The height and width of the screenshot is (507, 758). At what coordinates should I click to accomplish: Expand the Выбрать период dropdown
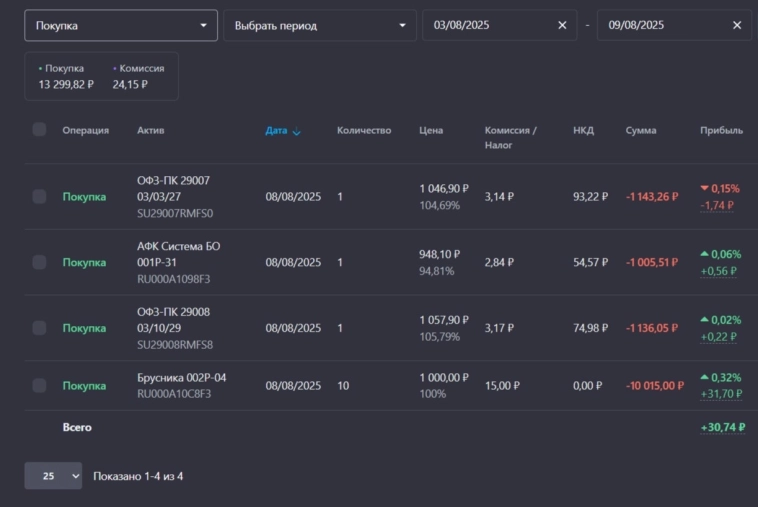319,25
